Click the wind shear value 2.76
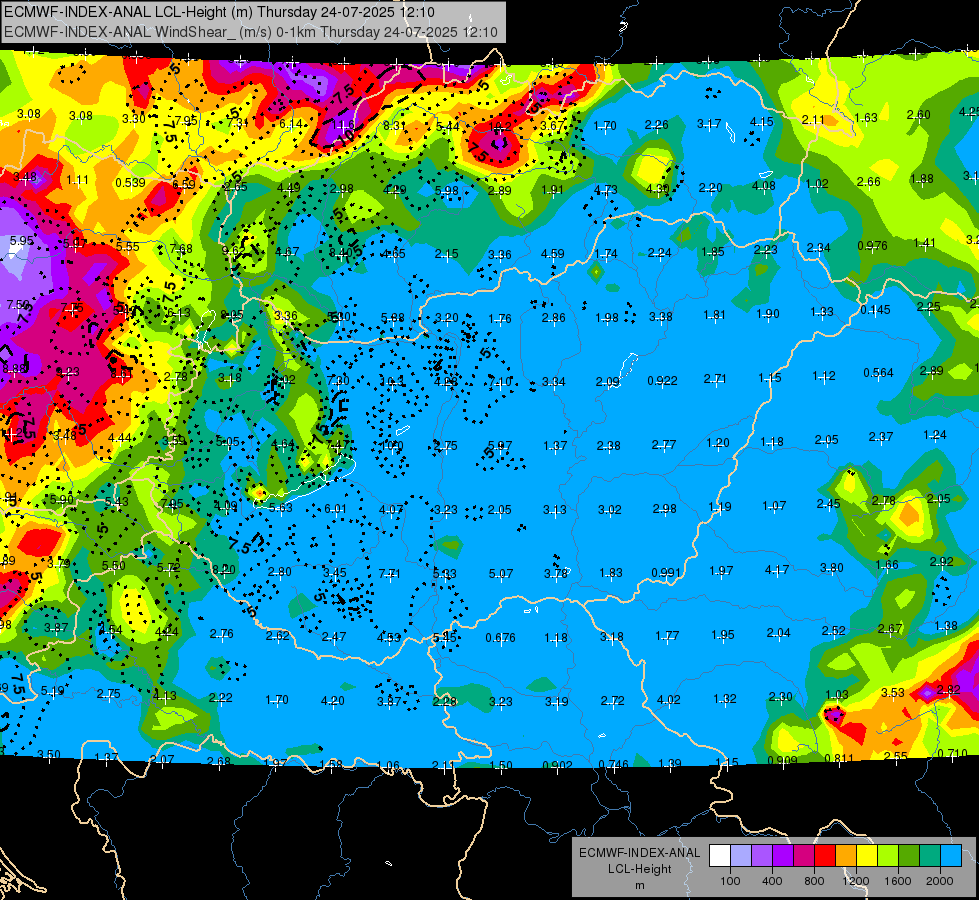The height and width of the screenshot is (900, 979). click(x=222, y=633)
